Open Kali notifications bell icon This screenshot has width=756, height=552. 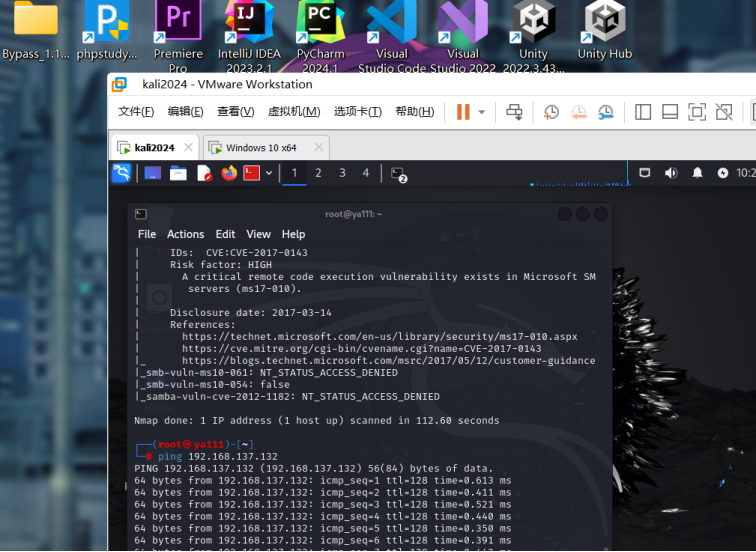pos(697,173)
